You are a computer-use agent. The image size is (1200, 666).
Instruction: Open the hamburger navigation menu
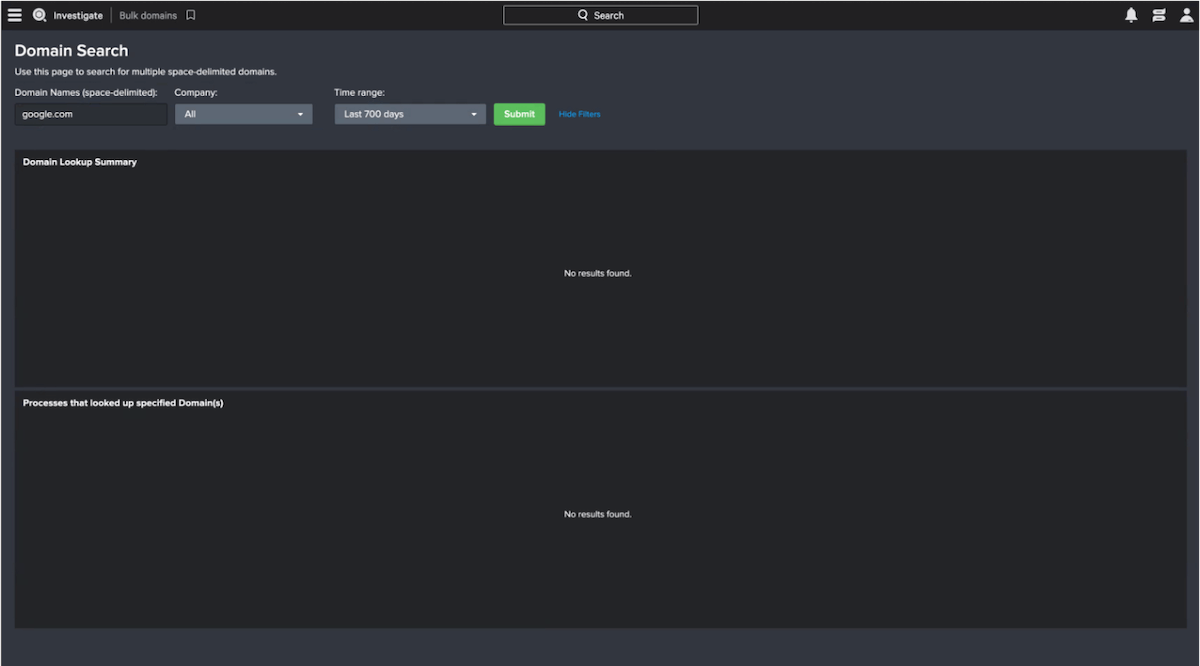tap(14, 14)
